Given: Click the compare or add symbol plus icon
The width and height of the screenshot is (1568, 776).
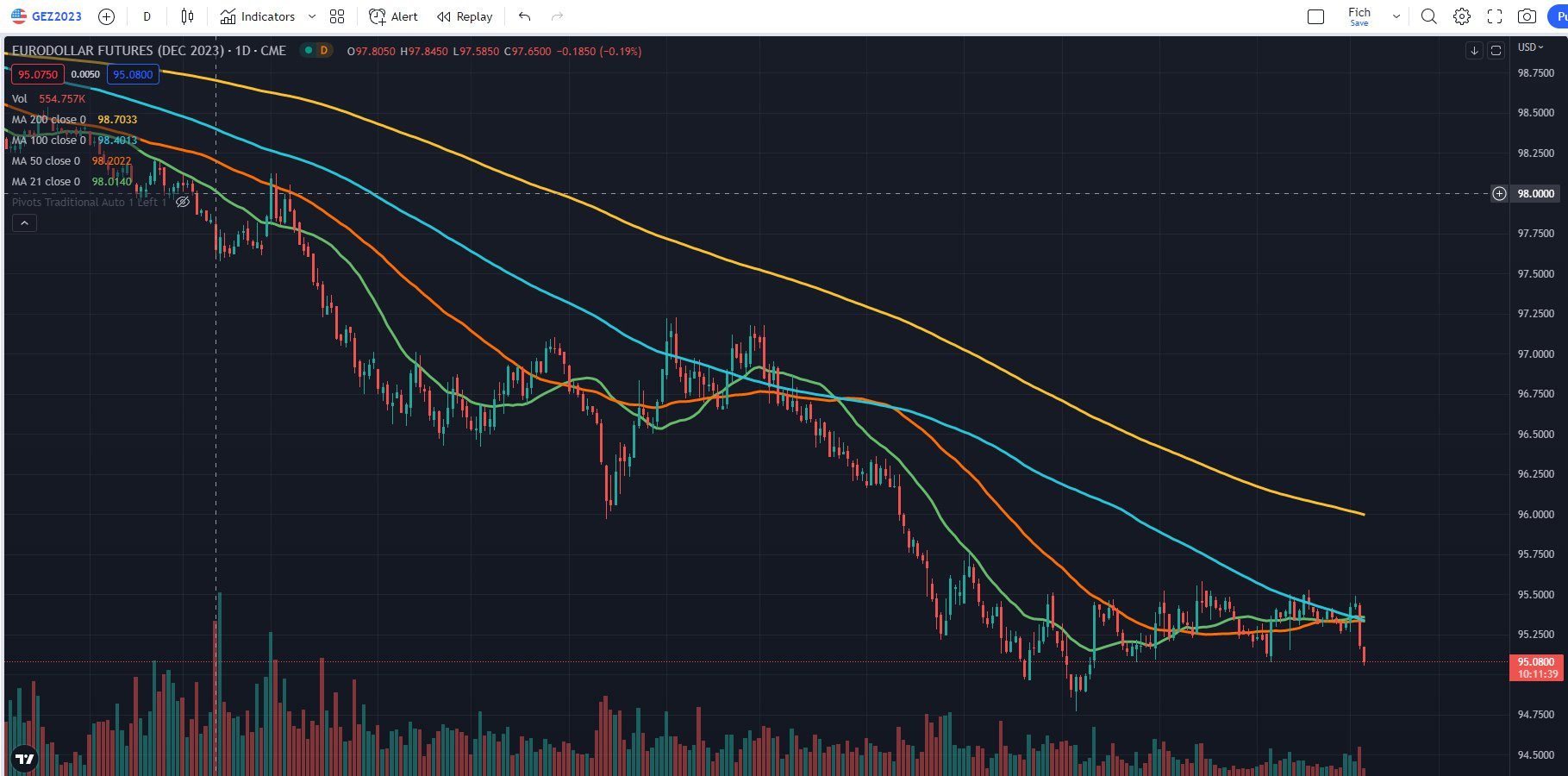Looking at the screenshot, I should click(106, 16).
